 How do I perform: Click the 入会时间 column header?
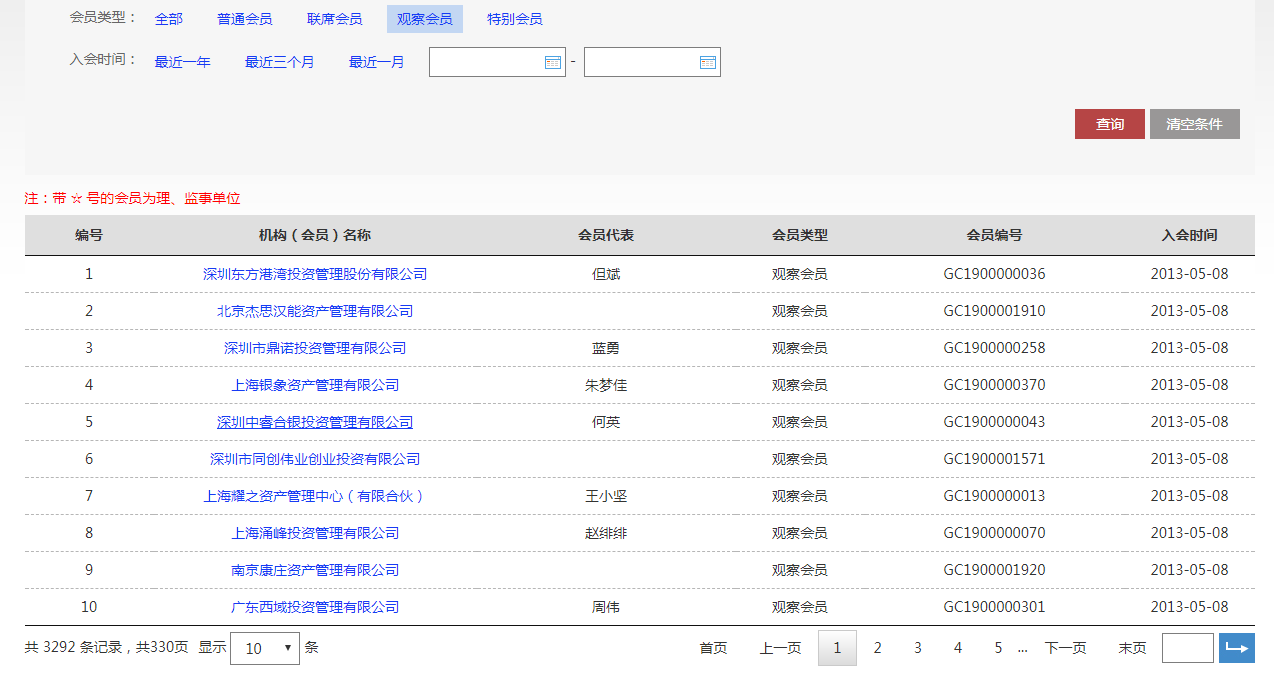(x=1189, y=236)
